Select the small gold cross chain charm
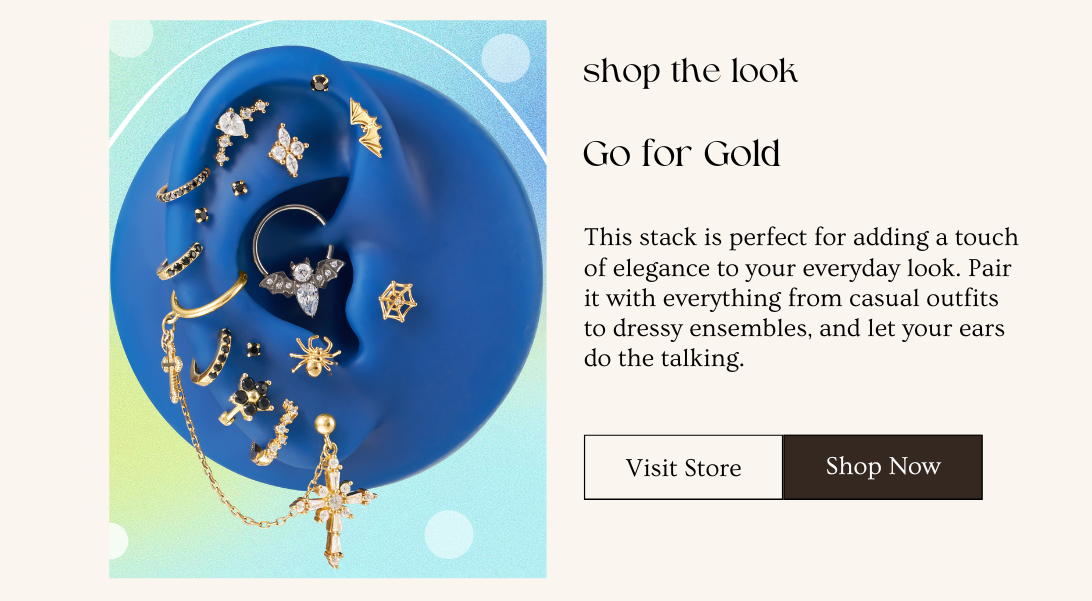Screen dimensions: 1092x601 (171, 366)
